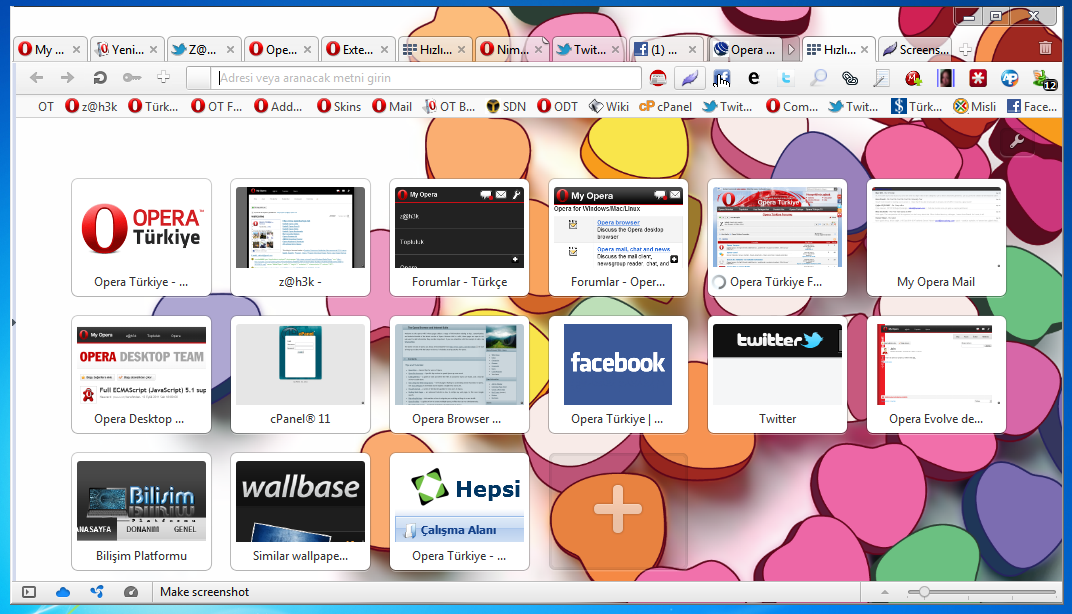Click the green contacts icon with badge 12
This screenshot has height=614, width=1072.
point(1045,79)
